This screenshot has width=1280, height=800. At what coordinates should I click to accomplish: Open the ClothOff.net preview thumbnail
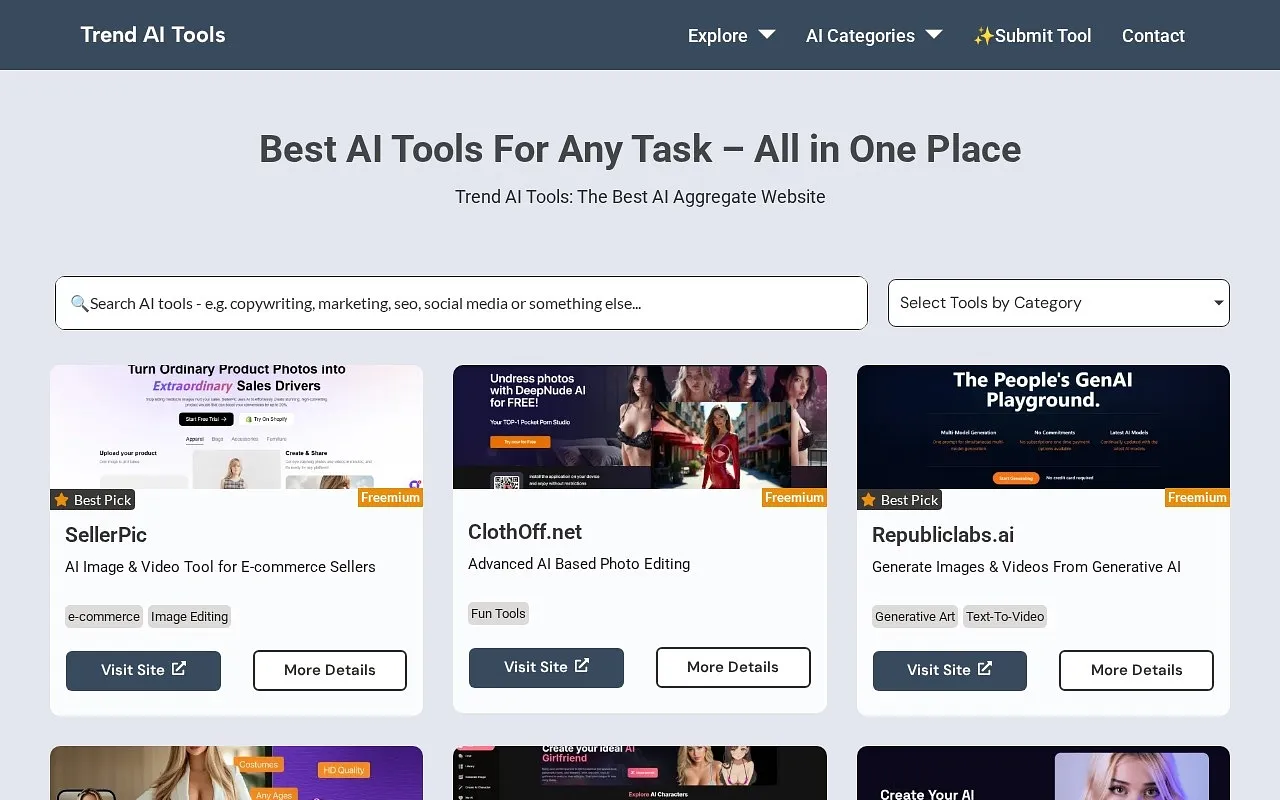pyautogui.click(x=640, y=427)
